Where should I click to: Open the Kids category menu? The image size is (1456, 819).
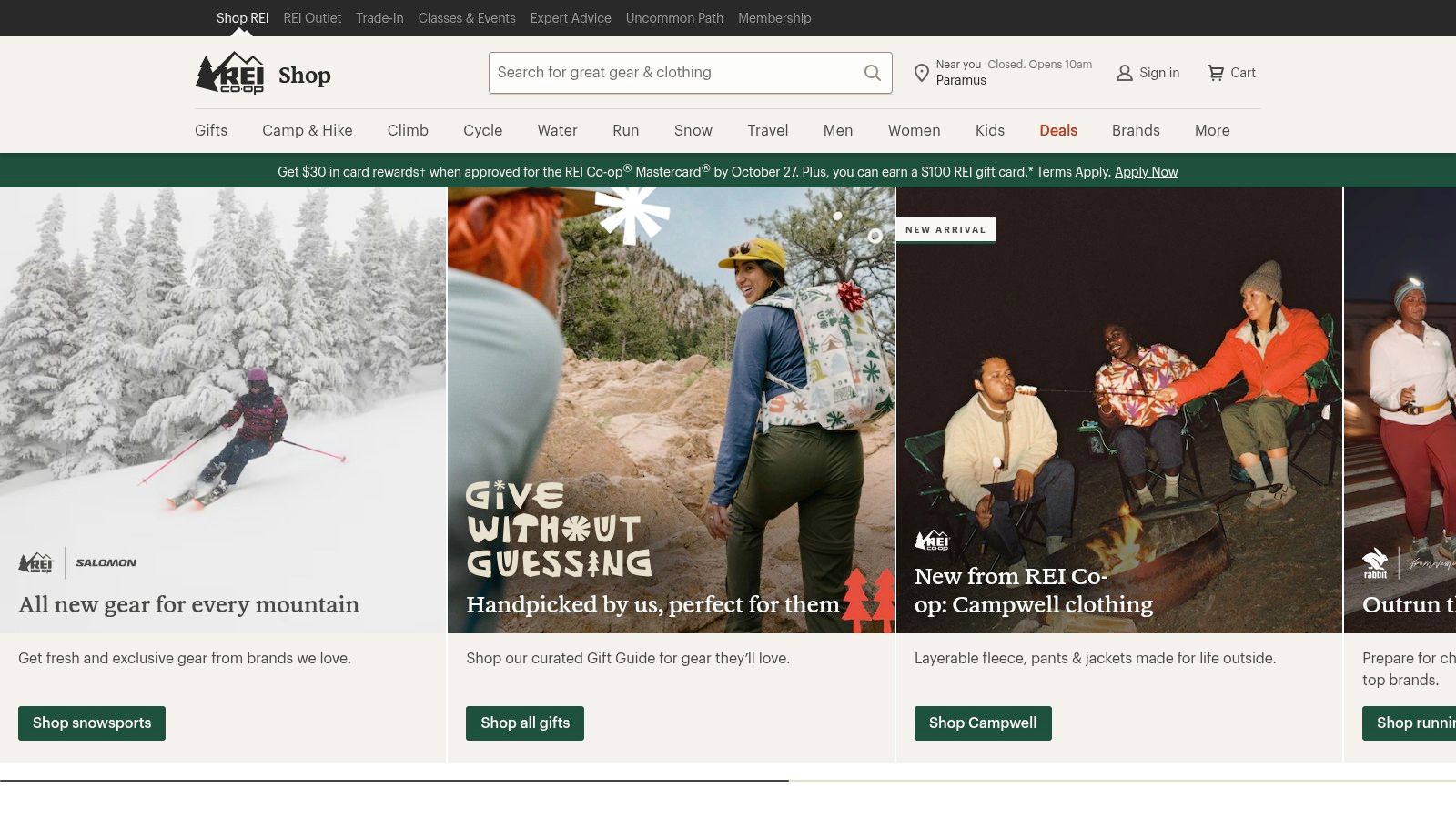[x=990, y=130]
